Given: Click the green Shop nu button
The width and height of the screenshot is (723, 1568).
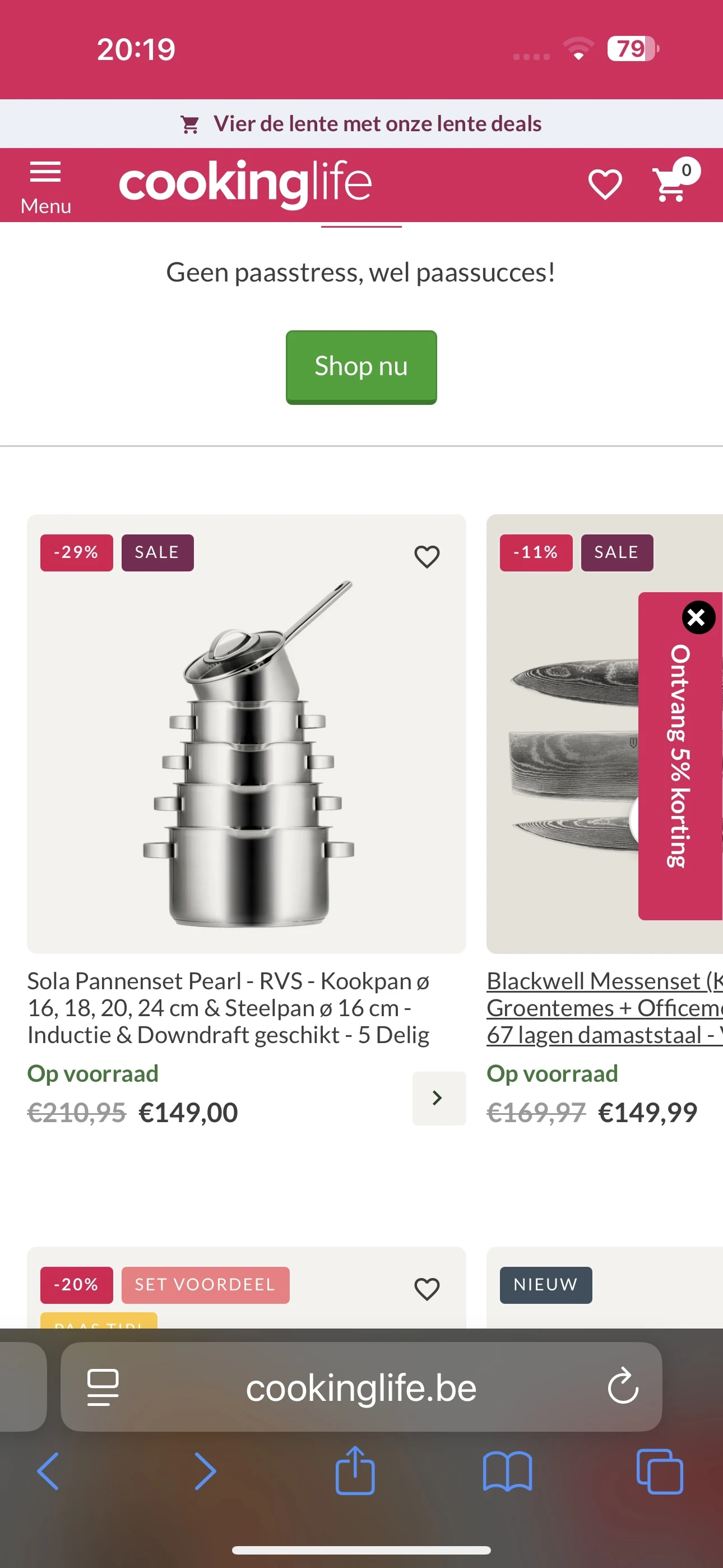Looking at the screenshot, I should click(361, 367).
